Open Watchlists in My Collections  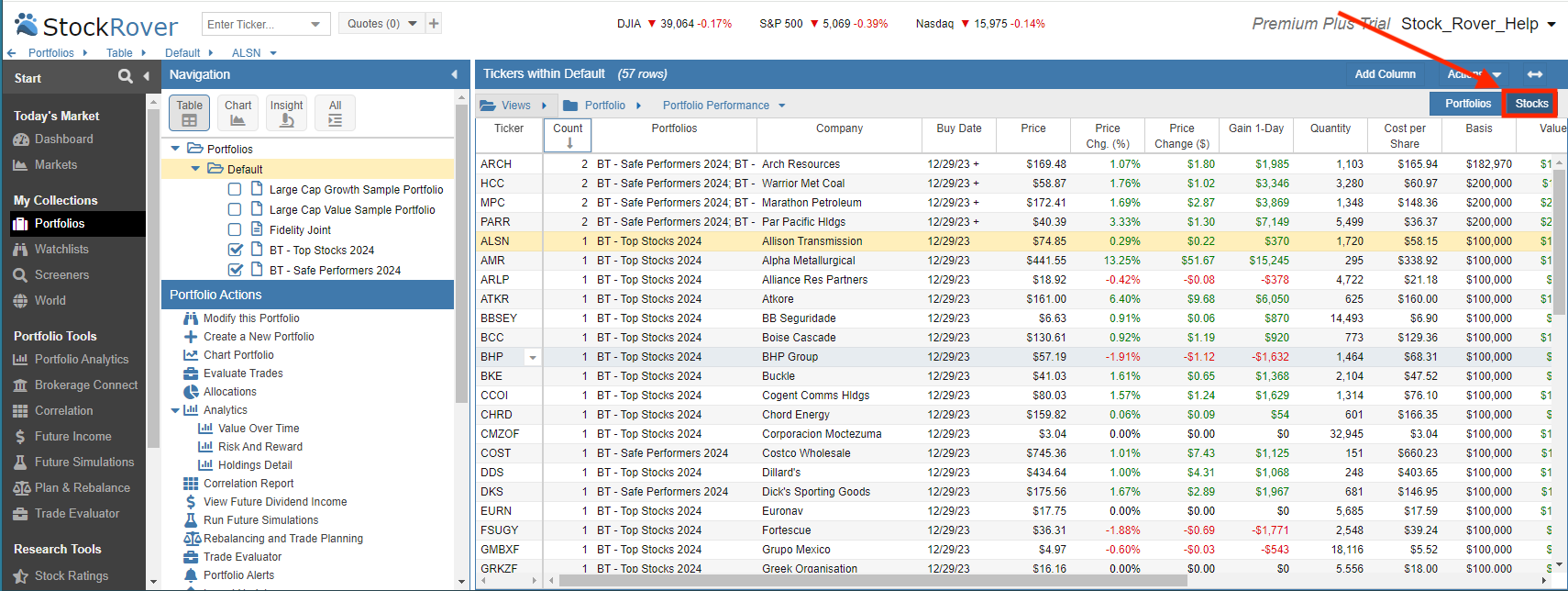[x=61, y=250]
